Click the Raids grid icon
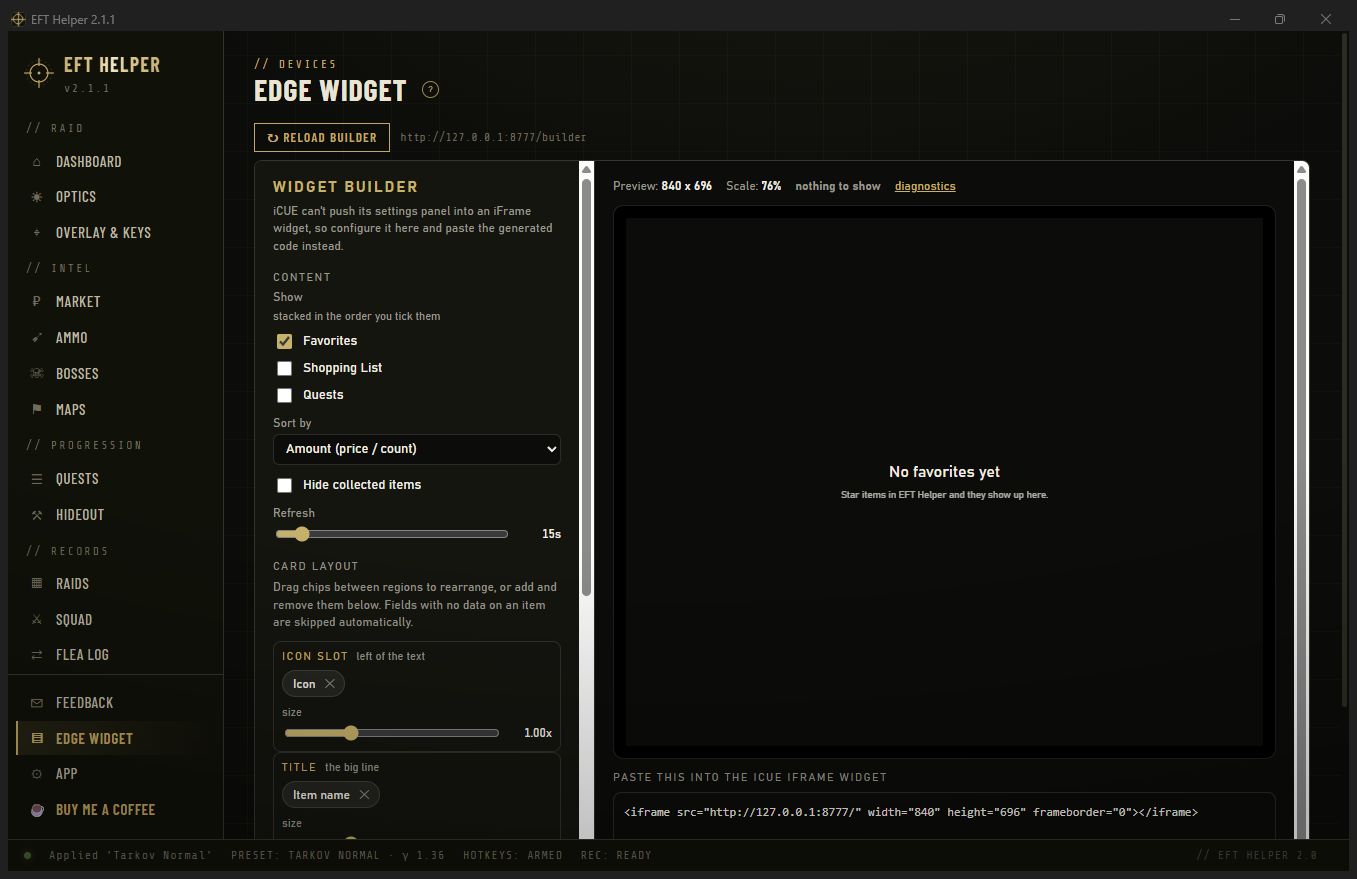 pos(37,584)
